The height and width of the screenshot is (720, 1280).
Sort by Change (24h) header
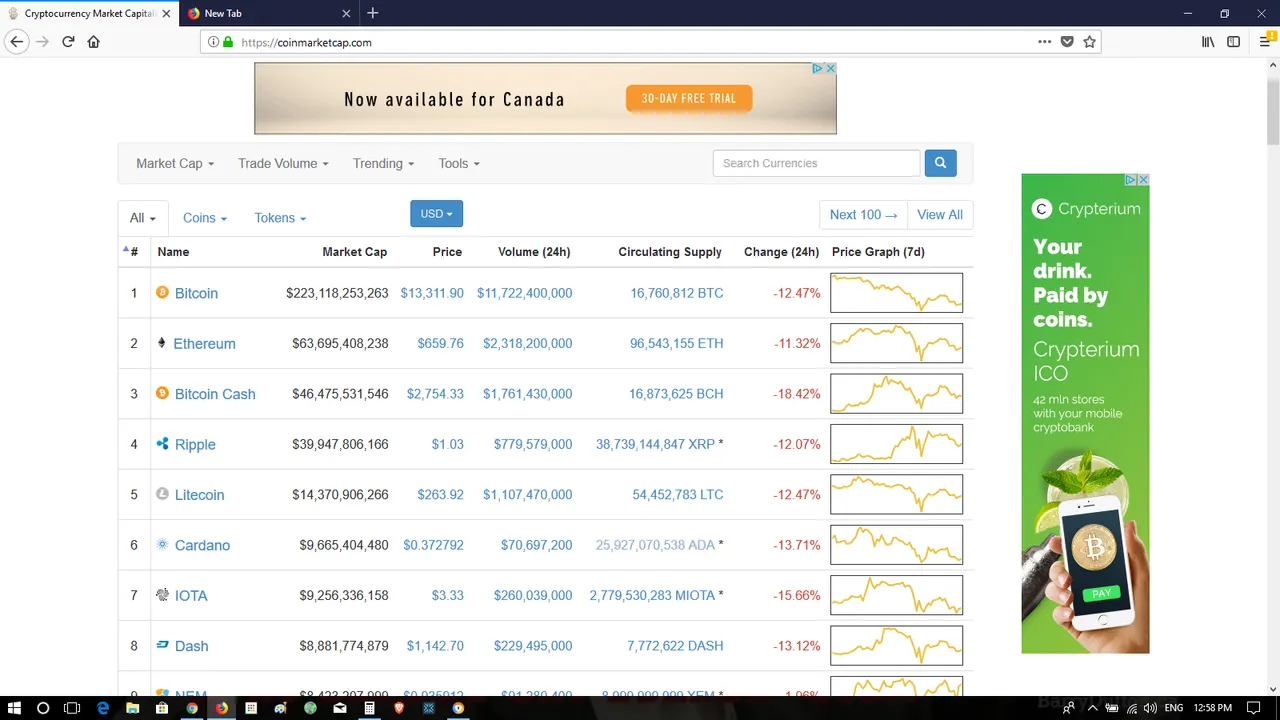click(782, 252)
